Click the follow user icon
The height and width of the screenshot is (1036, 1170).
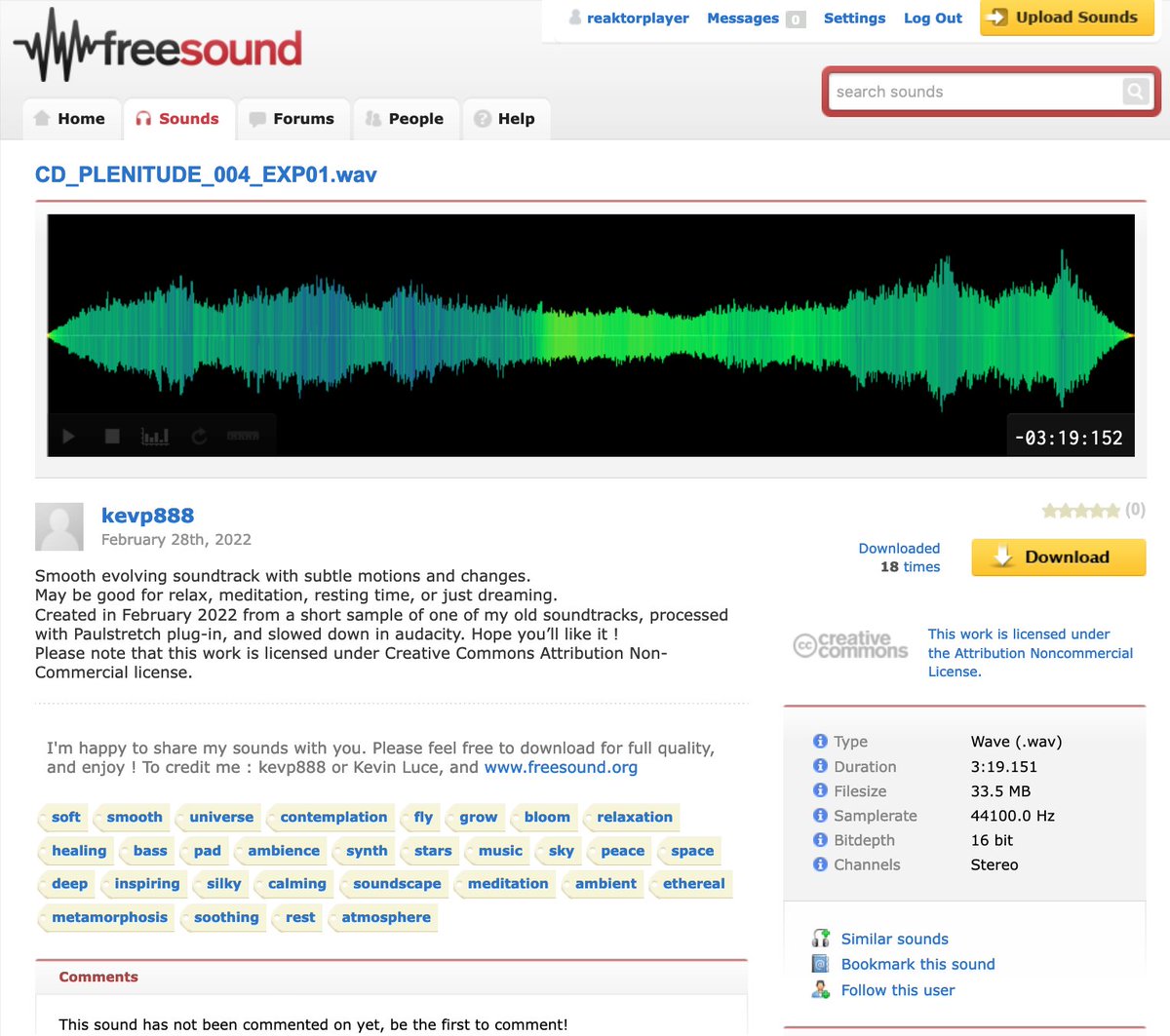click(x=821, y=989)
